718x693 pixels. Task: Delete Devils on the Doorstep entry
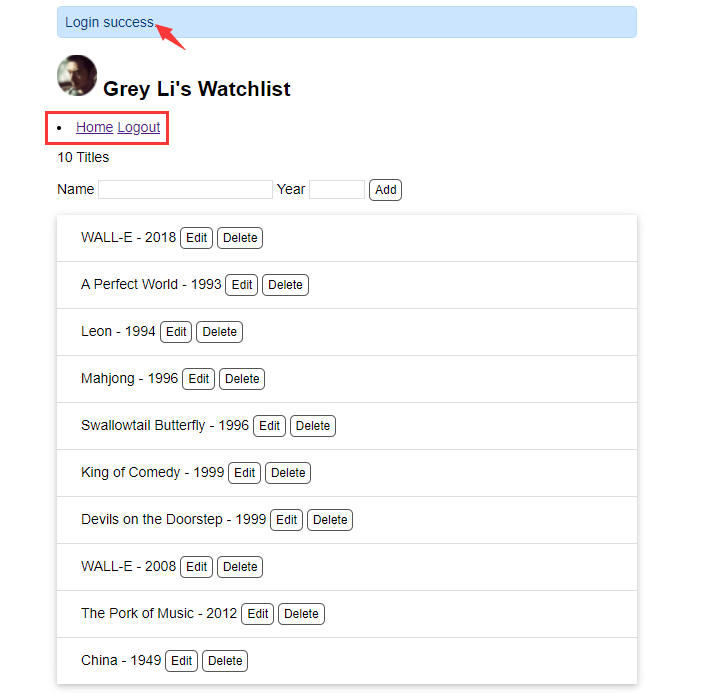click(330, 520)
